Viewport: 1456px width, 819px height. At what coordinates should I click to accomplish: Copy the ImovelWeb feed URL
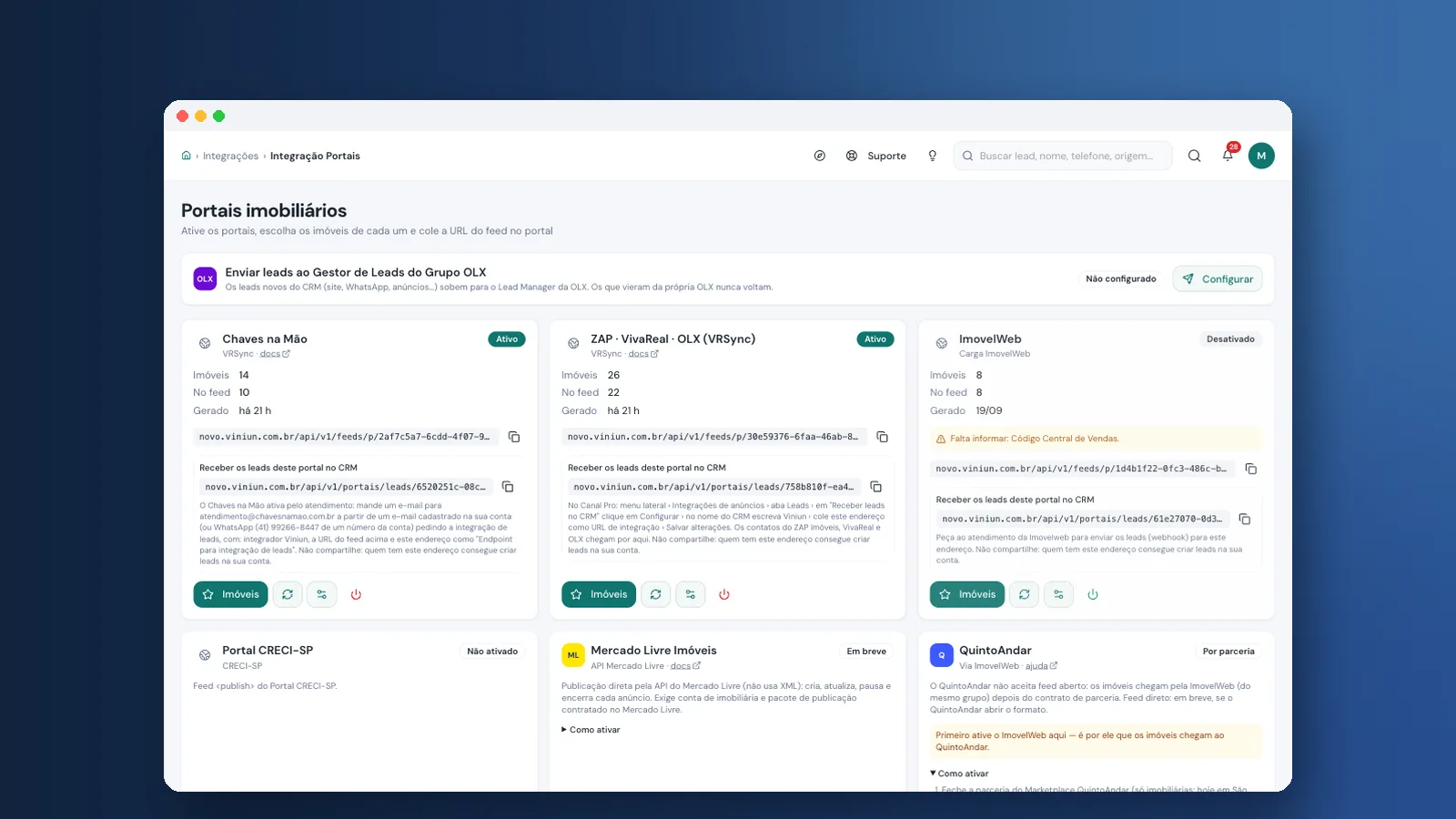(1251, 469)
